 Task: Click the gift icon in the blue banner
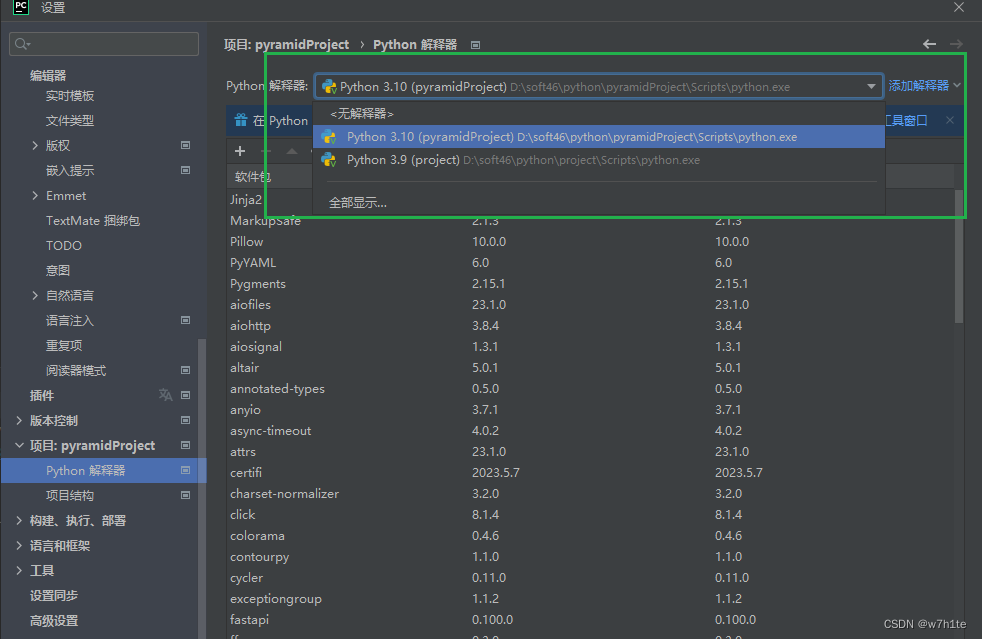click(240, 120)
